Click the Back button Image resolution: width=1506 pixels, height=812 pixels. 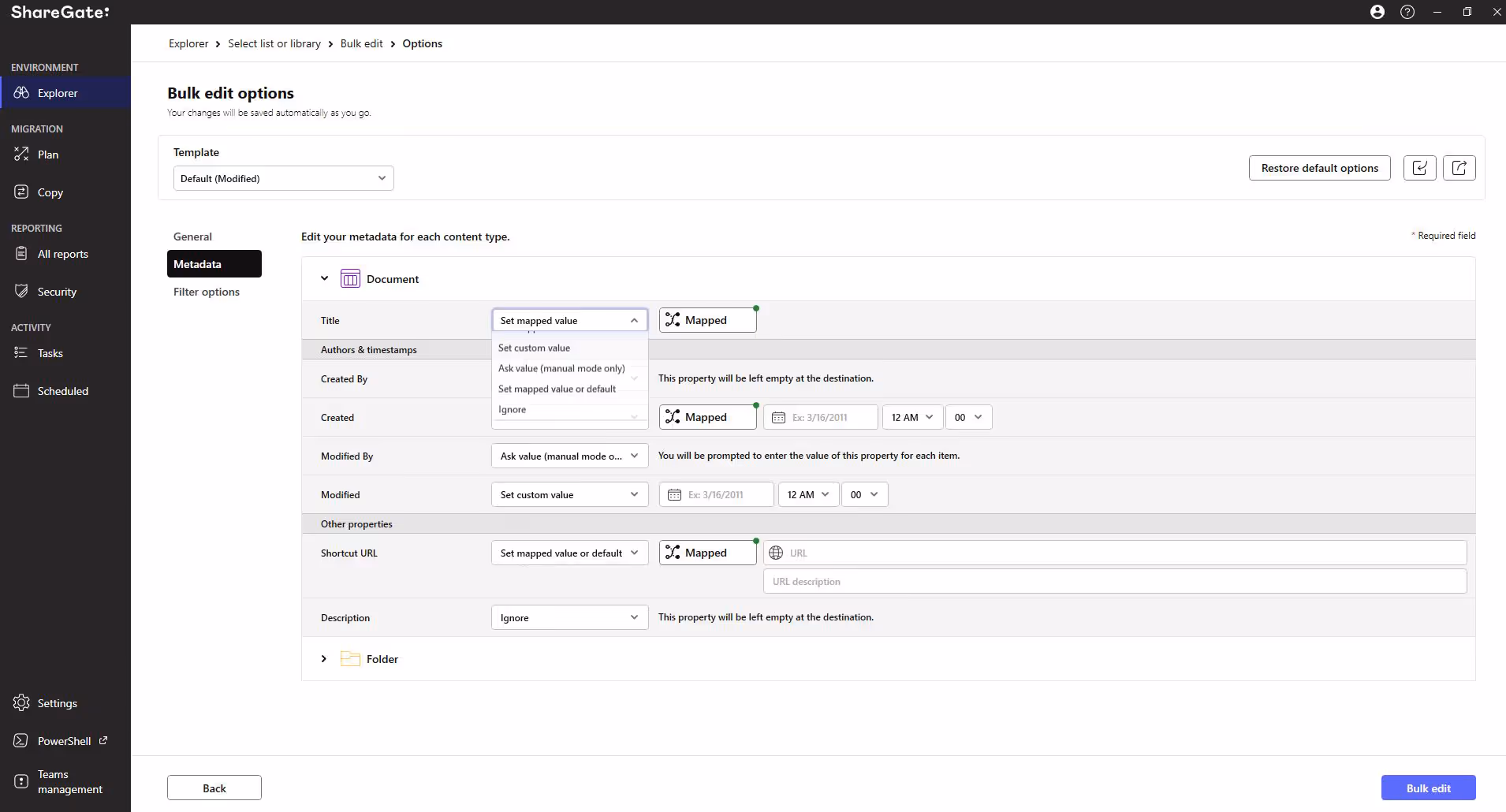[x=214, y=788]
